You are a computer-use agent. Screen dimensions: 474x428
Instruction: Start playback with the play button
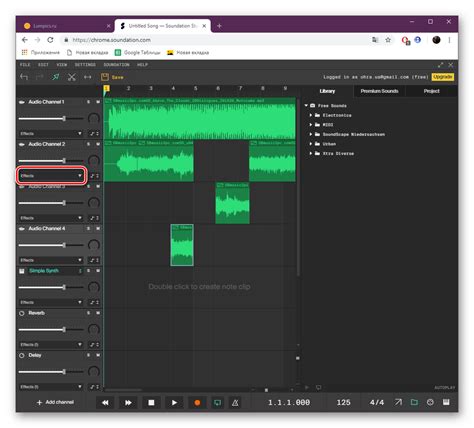[x=174, y=403]
